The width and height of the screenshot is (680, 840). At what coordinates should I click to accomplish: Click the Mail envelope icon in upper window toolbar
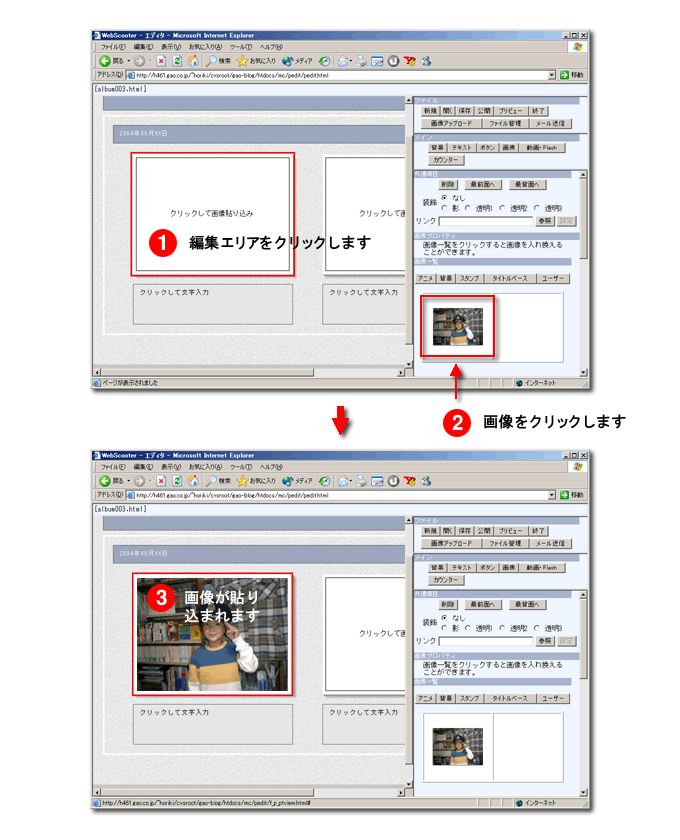point(343,61)
